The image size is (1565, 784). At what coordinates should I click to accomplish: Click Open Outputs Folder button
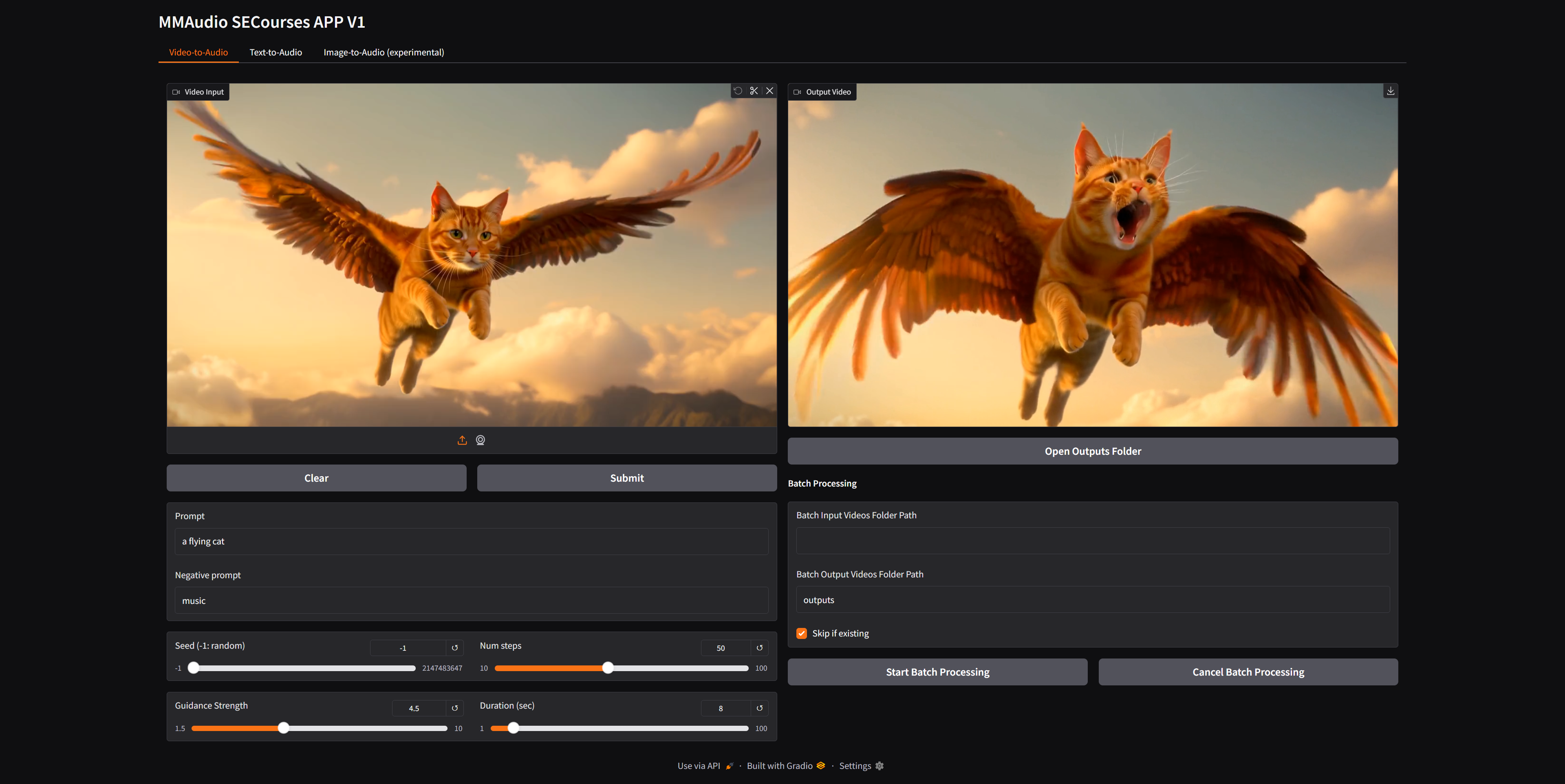point(1092,451)
